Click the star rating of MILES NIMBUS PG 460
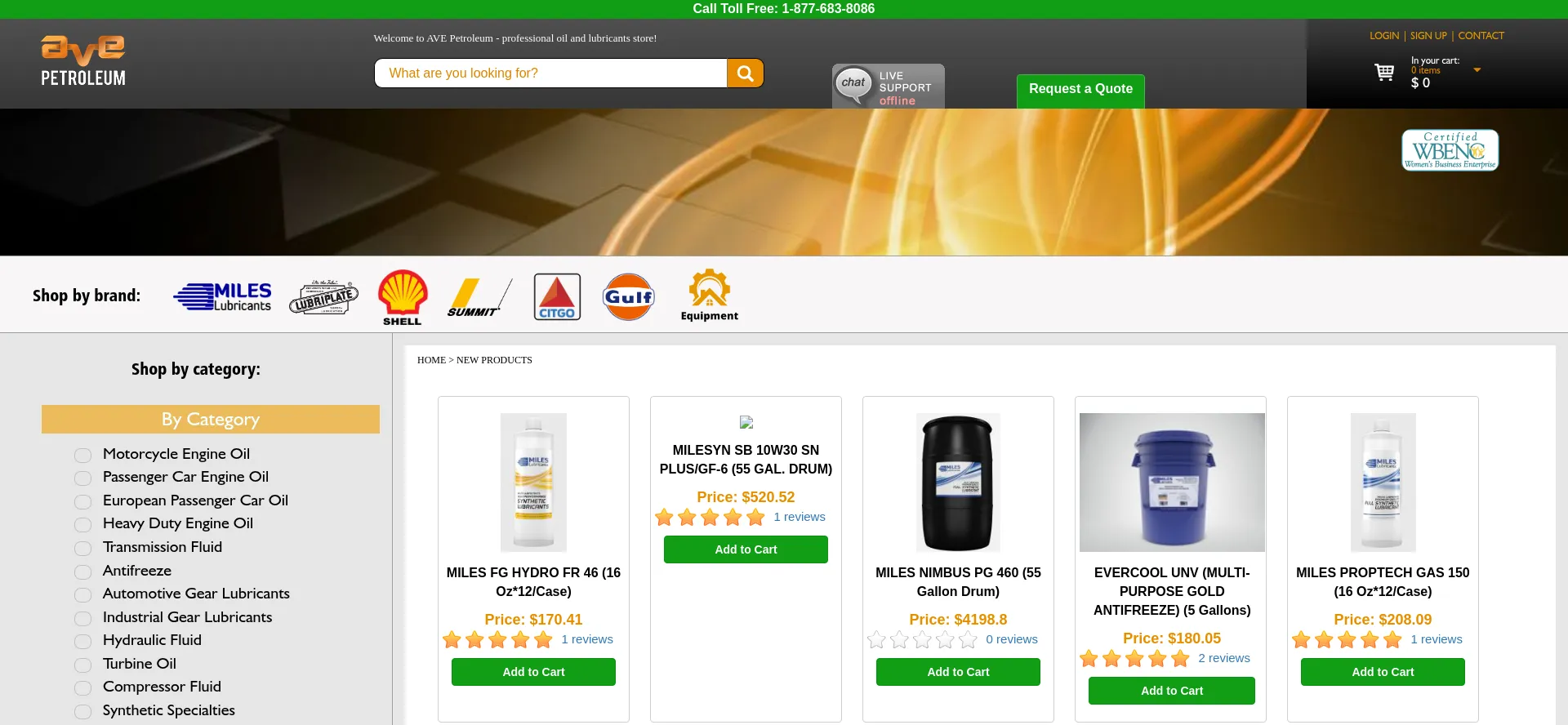1568x725 pixels. click(922, 639)
